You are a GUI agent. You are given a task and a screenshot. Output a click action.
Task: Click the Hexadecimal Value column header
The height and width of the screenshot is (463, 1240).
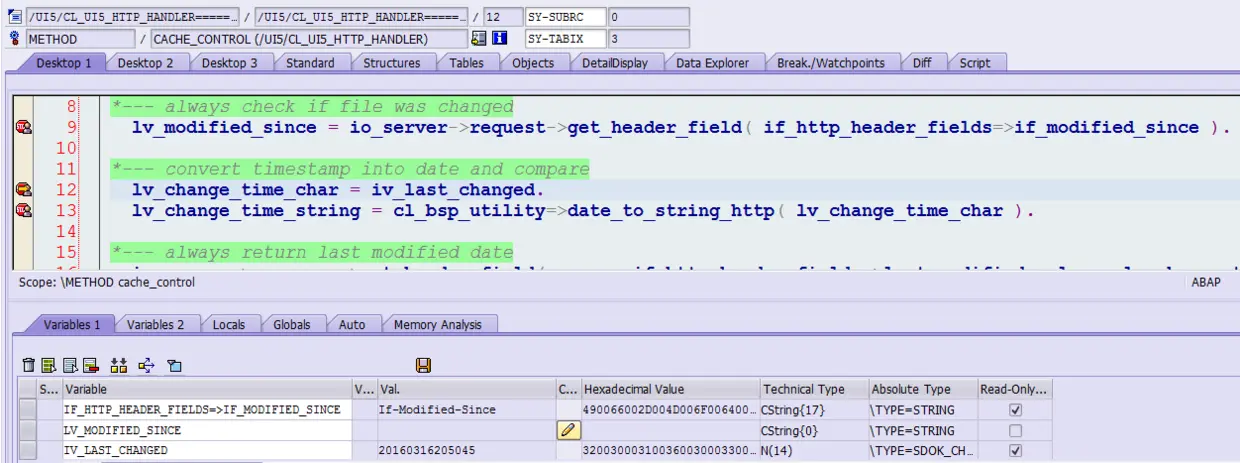(x=670, y=389)
